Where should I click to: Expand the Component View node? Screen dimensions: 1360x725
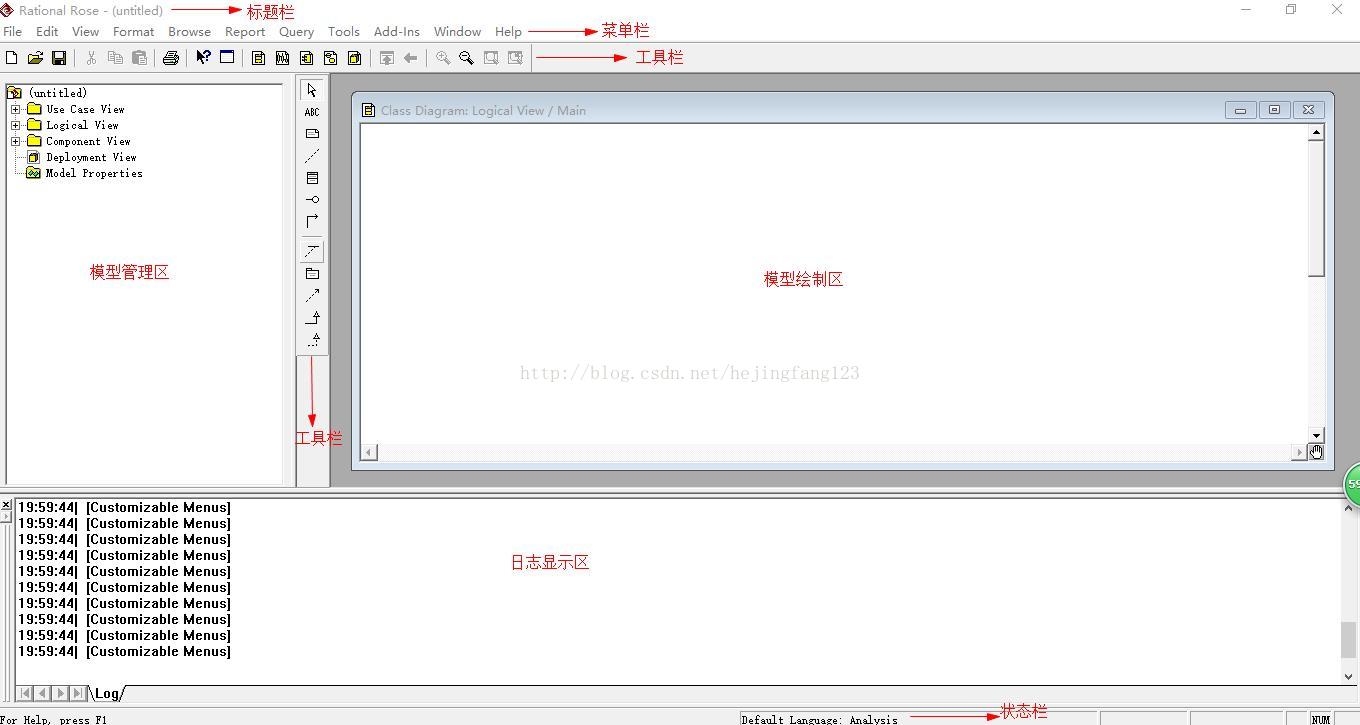(16, 141)
